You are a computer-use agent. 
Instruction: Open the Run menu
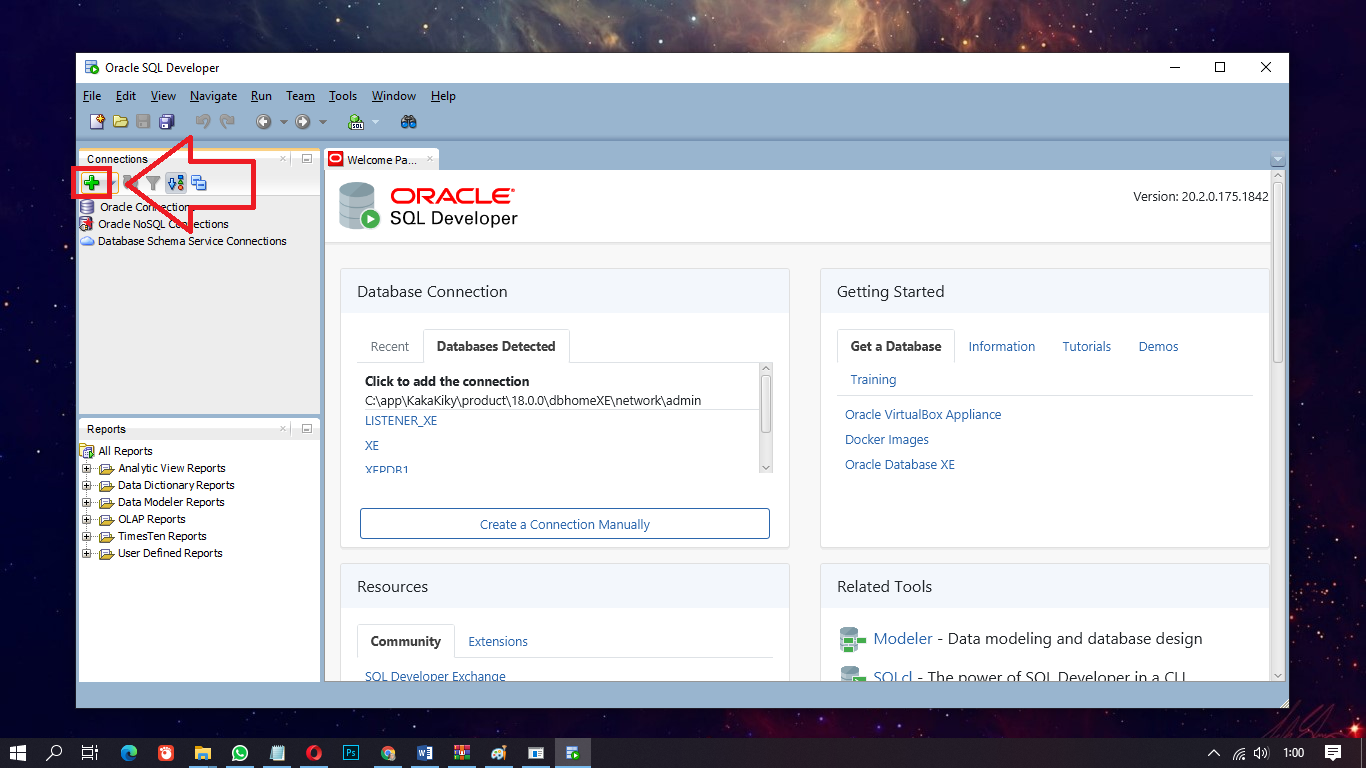click(261, 96)
